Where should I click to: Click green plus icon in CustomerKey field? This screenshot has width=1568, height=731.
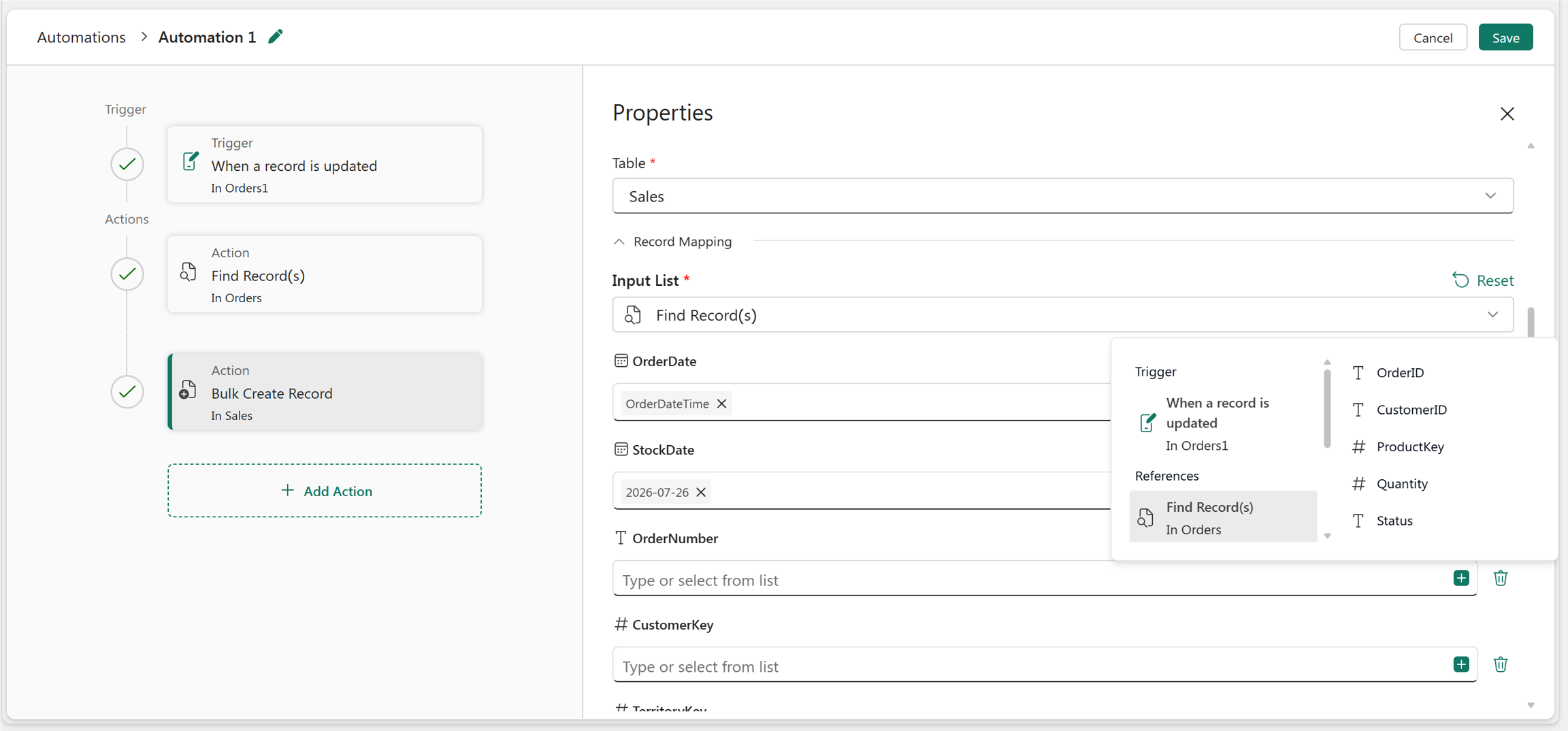[x=1461, y=664]
